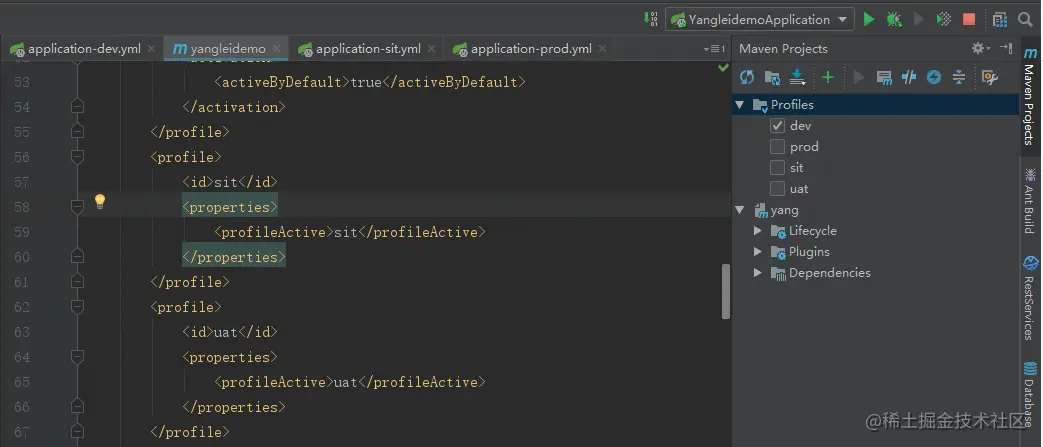Viewport: 1043px width, 447px height.
Task: Enable the prod profile checkbox
Action: 777,146
